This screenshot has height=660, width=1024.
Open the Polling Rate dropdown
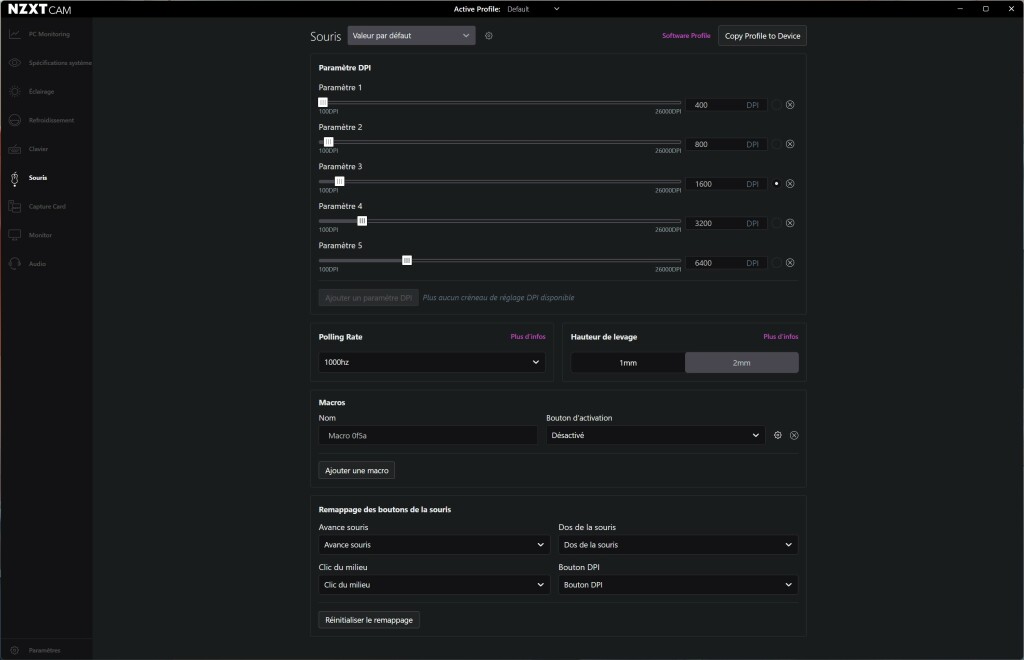(x=431, y=362)
